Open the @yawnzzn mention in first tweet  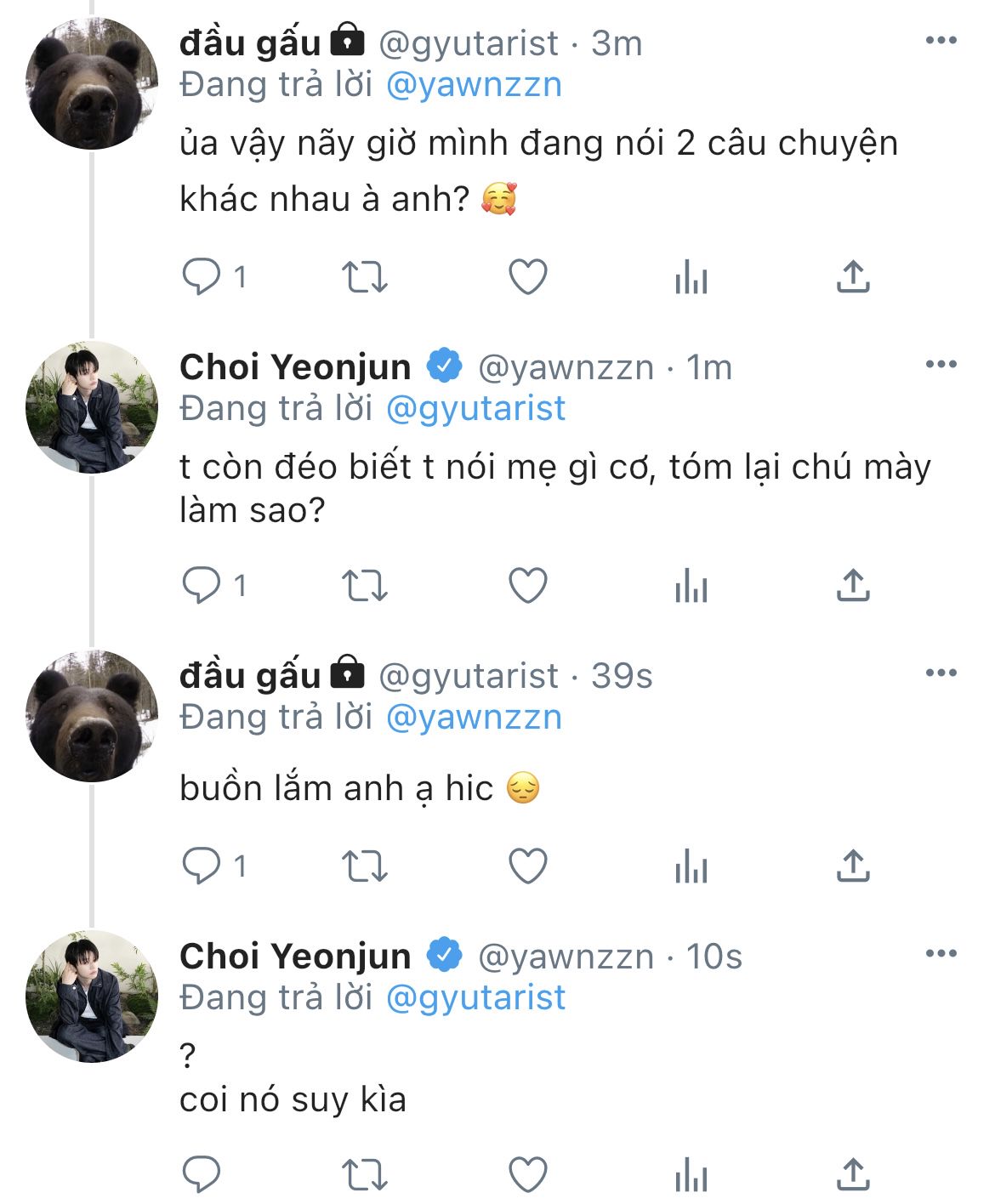(x=474, y=85)
